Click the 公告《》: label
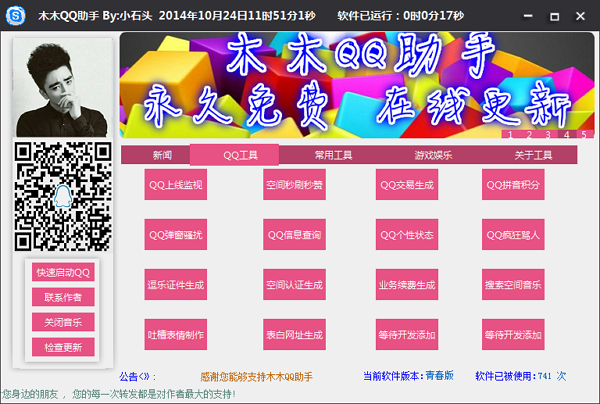This screenshot has width=600, height=404. (138, 376)
